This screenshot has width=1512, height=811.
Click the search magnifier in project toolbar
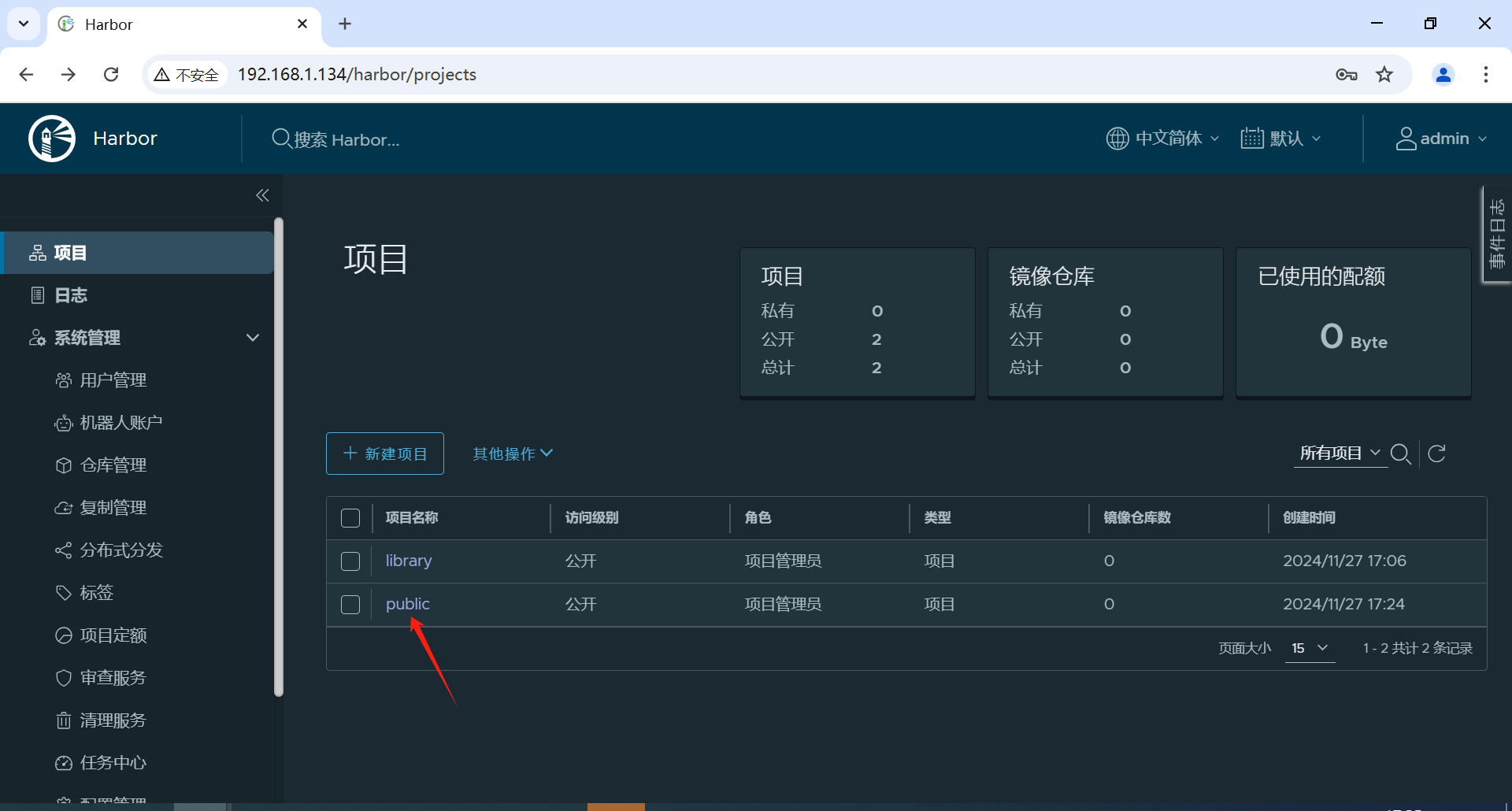tap(1400, 454)
